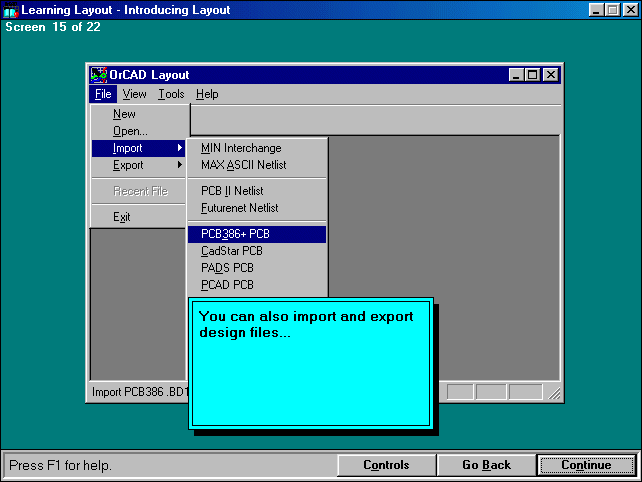Screen dimensions: 642x482
Task: Select PCB386+ PCB import entry
Action: pyautogui.click(x=235, y=234)
